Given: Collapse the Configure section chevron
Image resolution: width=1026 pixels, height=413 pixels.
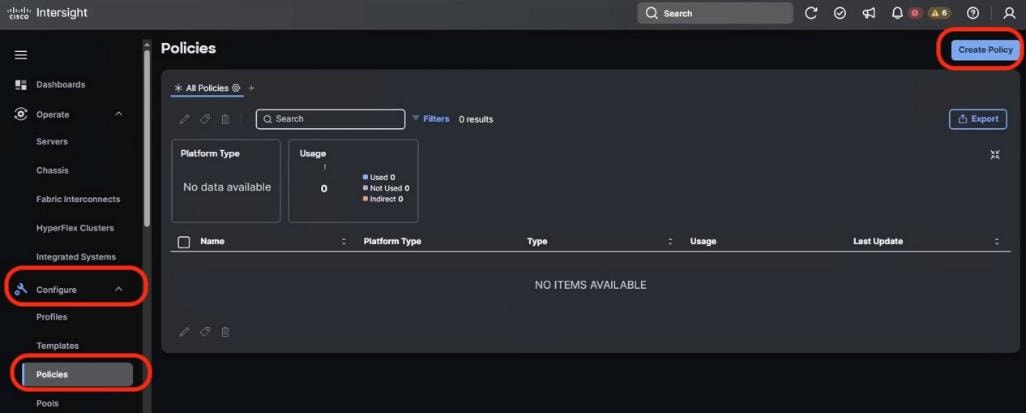Looking at the screenshot, I should coord(118,289).
